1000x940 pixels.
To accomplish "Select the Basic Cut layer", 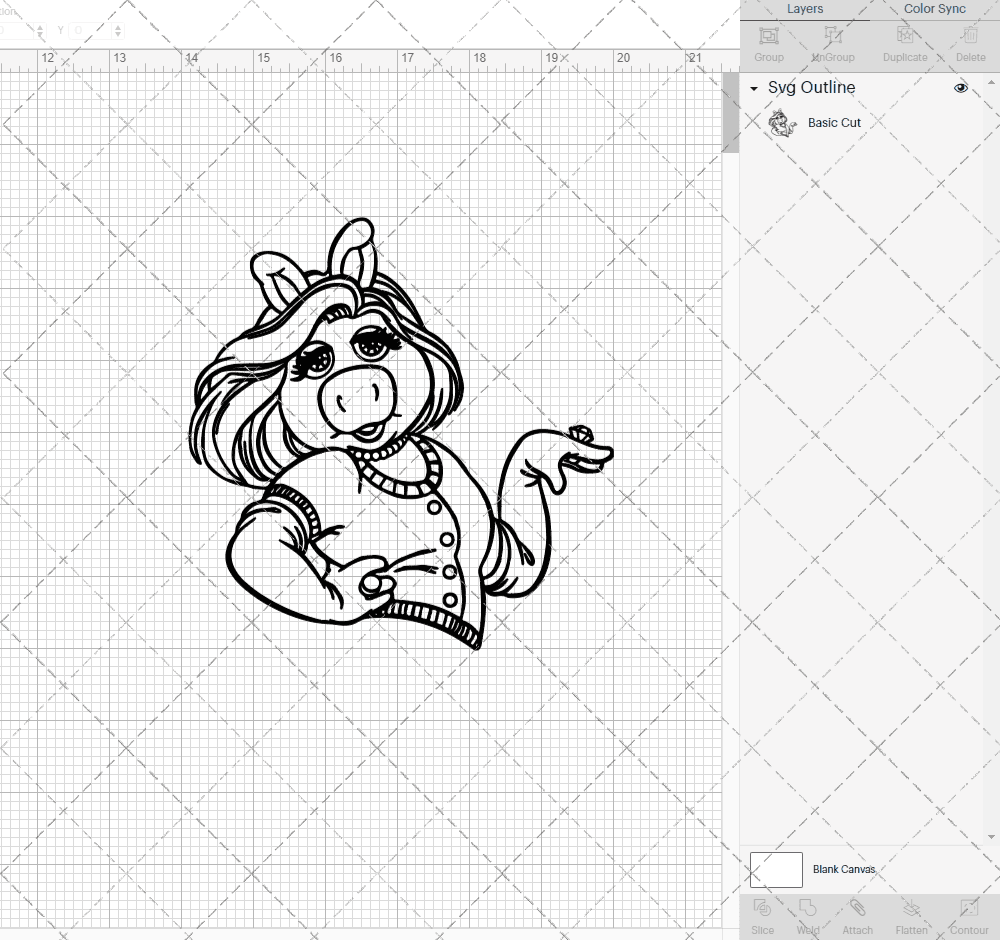I will pos(835,122).
